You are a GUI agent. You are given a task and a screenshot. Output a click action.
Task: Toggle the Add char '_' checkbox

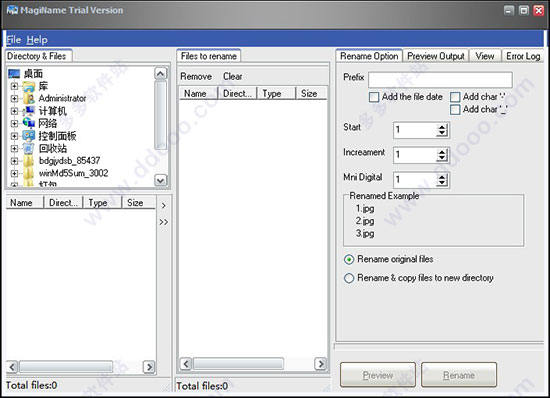click(x=455, y=110)
